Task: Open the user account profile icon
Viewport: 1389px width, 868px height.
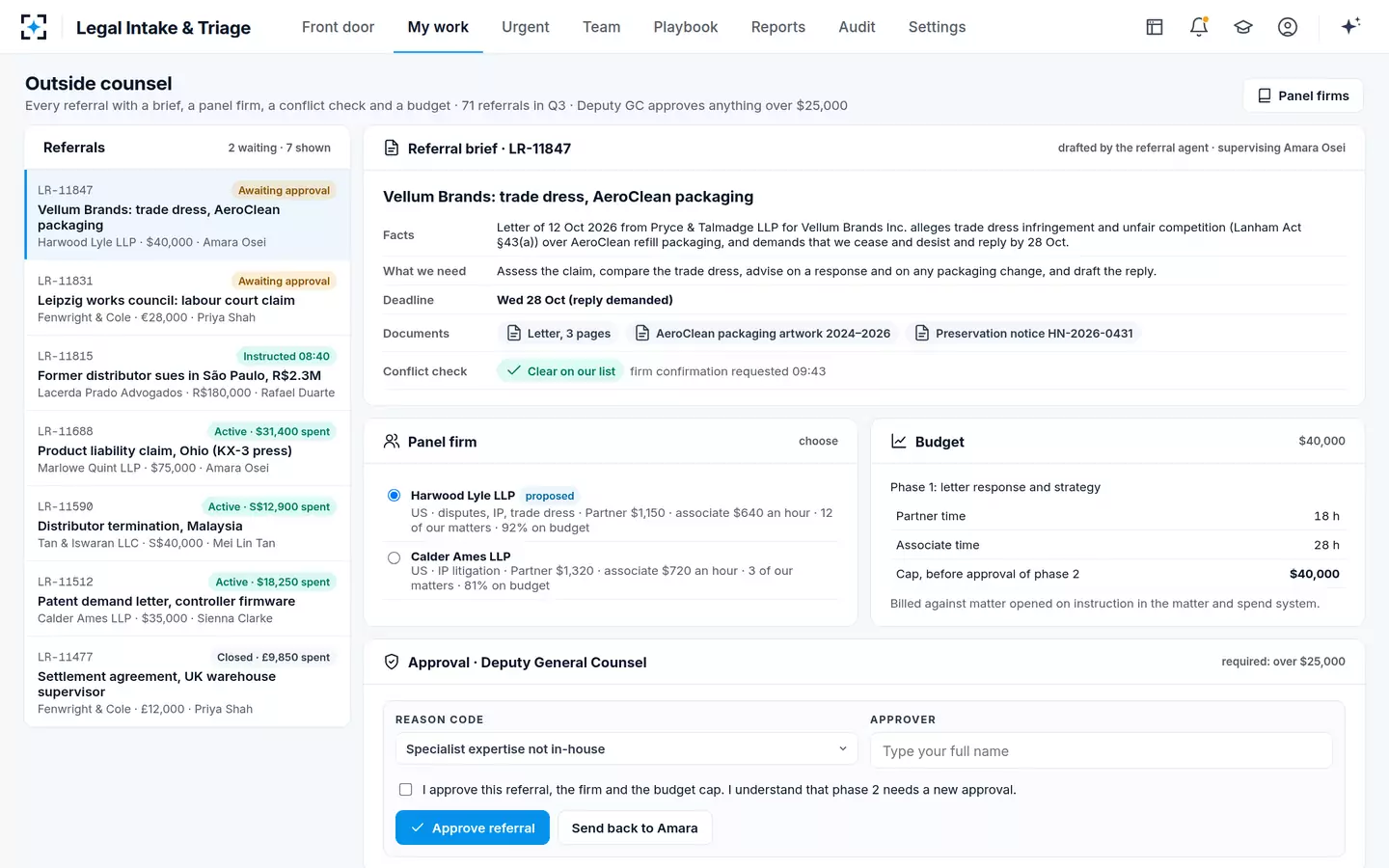Action: pos(1288,27)
